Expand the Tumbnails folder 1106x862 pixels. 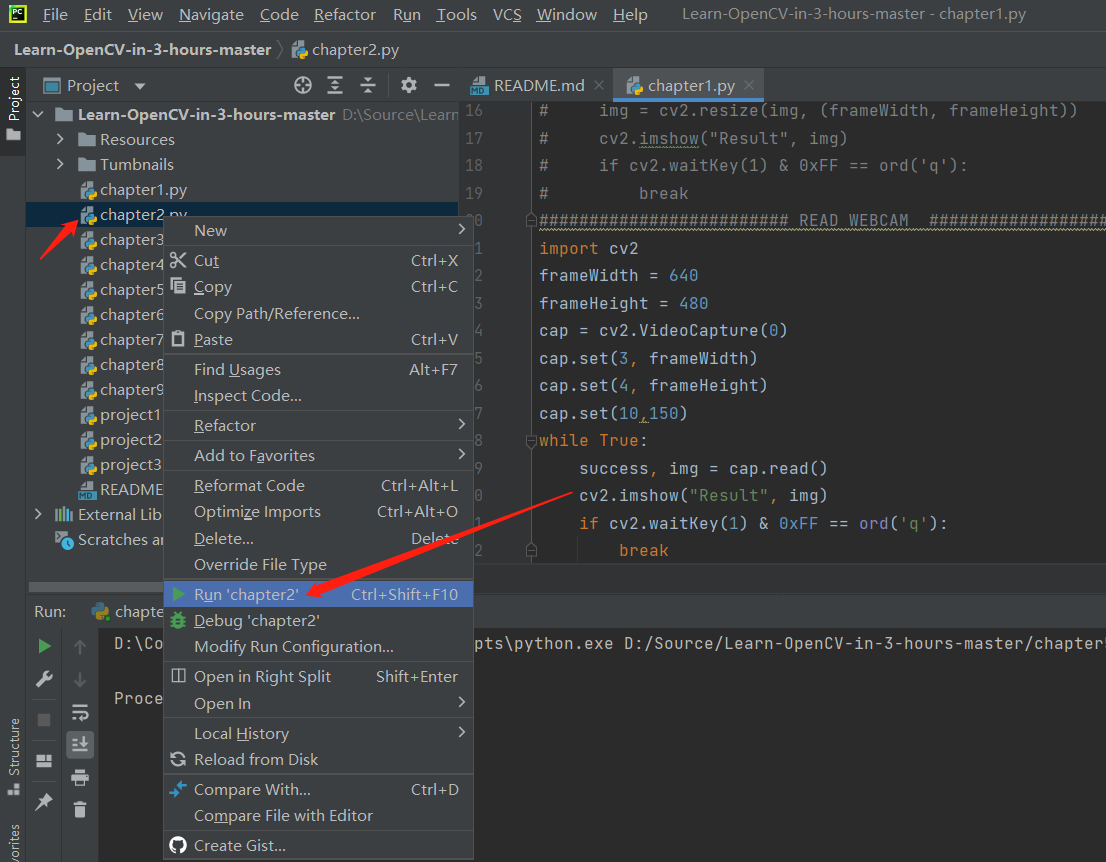coord(60,164)
